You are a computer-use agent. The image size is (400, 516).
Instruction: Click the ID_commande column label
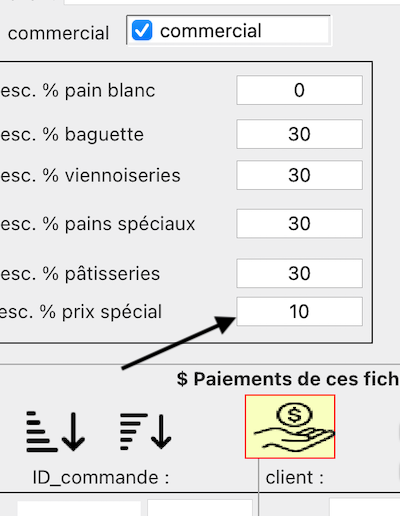(101, 477)
